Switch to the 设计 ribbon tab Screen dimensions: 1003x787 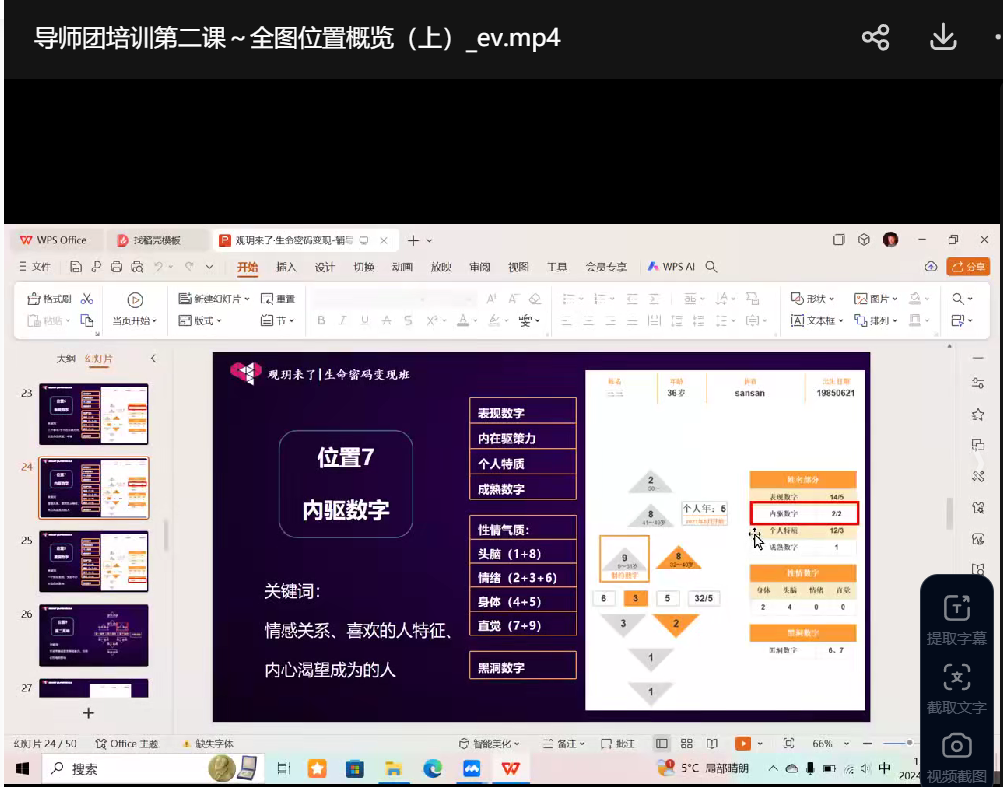point(325,267)
